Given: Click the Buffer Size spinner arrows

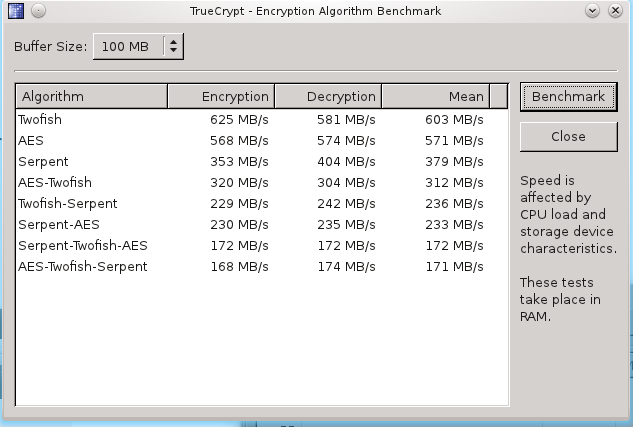Looking at the screenshot, I should pos(174,46).
